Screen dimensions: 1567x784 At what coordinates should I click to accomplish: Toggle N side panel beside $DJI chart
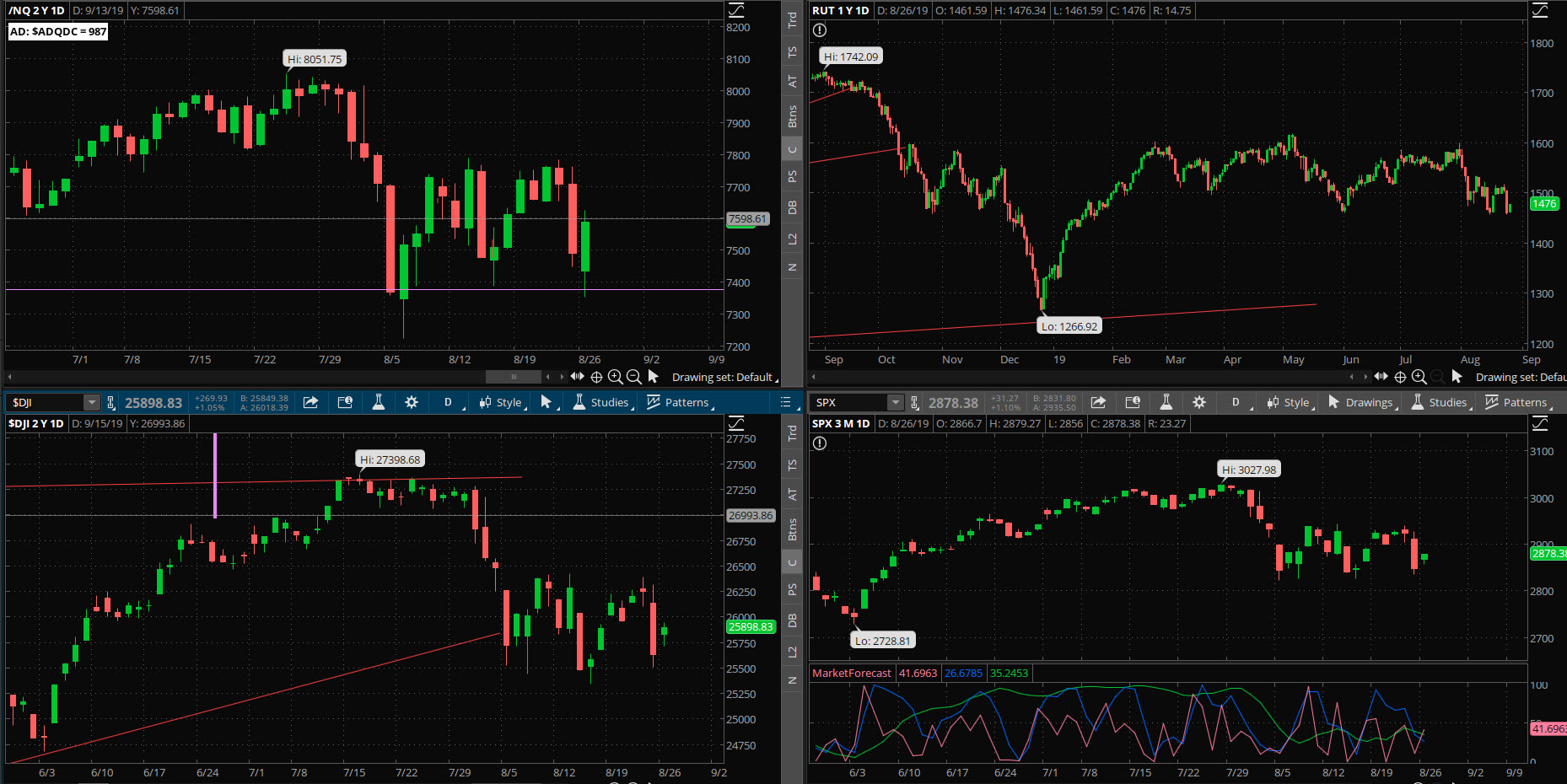click(x=792, y=680)
